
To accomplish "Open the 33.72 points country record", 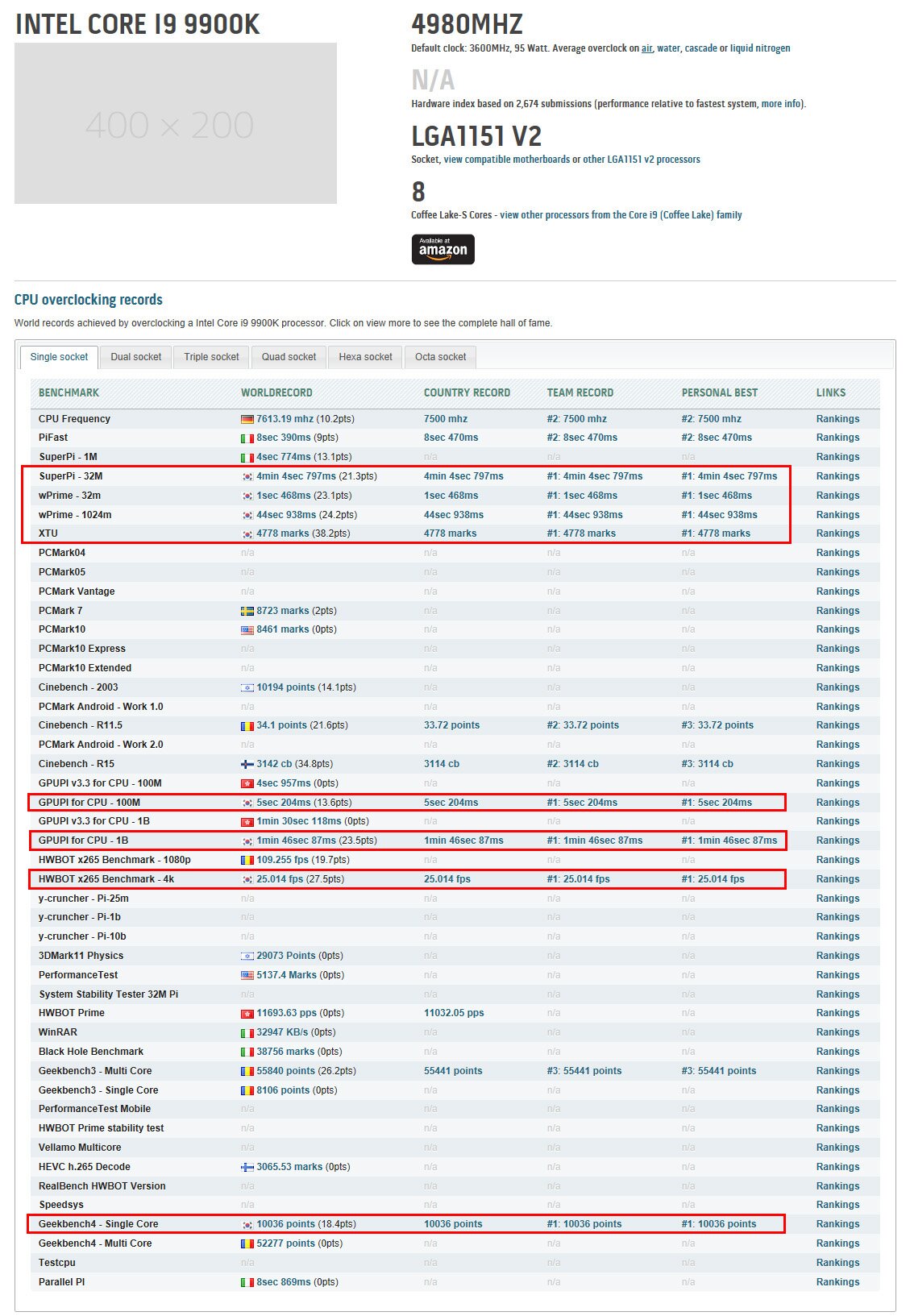I will (451, 725).
